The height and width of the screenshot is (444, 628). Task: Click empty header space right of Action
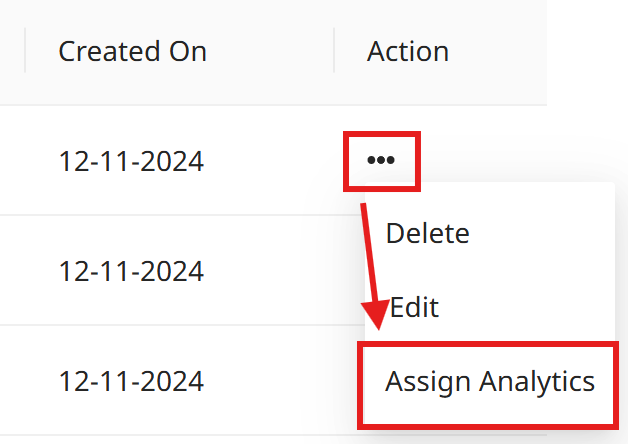pyautogui.click(x=500, y=51)
